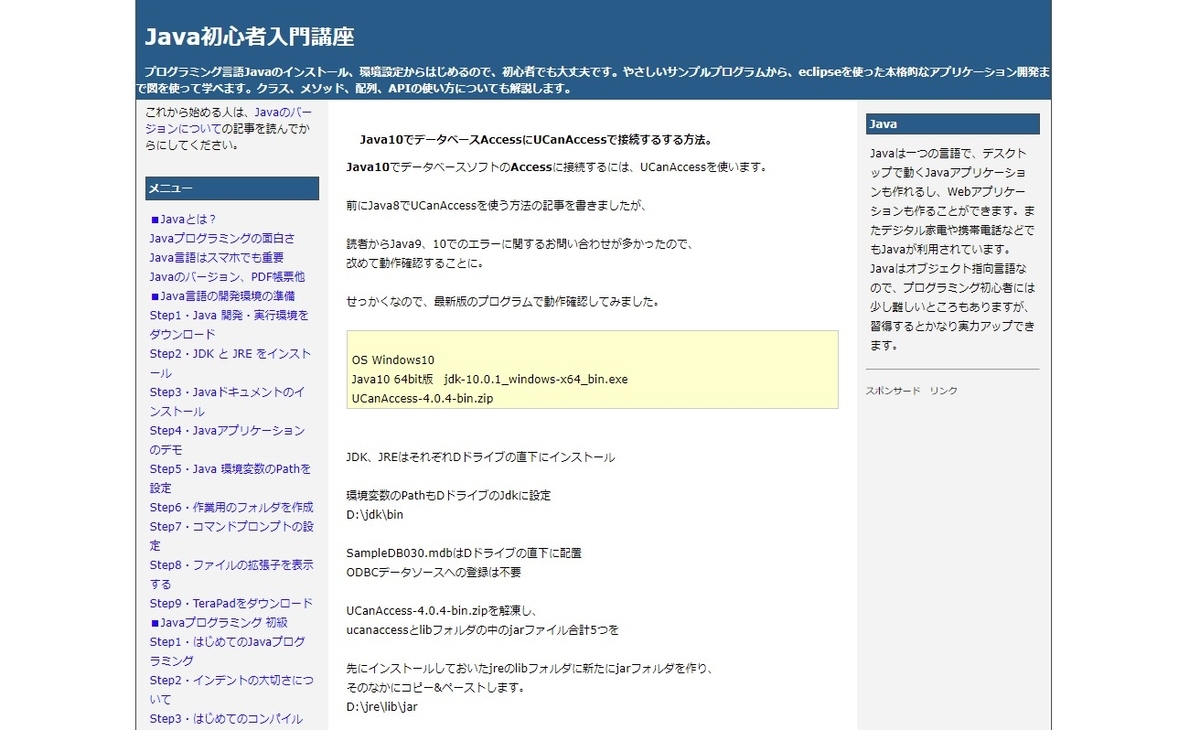Click the D:\jre\lib\jar path text
The width and height of the screenshot is (1200, 730).
pos(382,706)
